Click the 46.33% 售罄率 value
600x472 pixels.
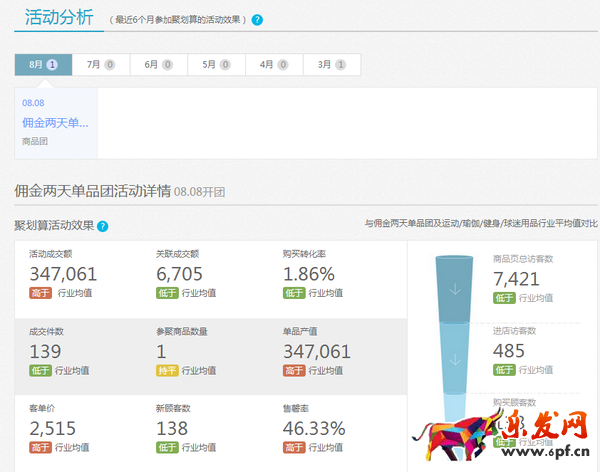(315, 428)
